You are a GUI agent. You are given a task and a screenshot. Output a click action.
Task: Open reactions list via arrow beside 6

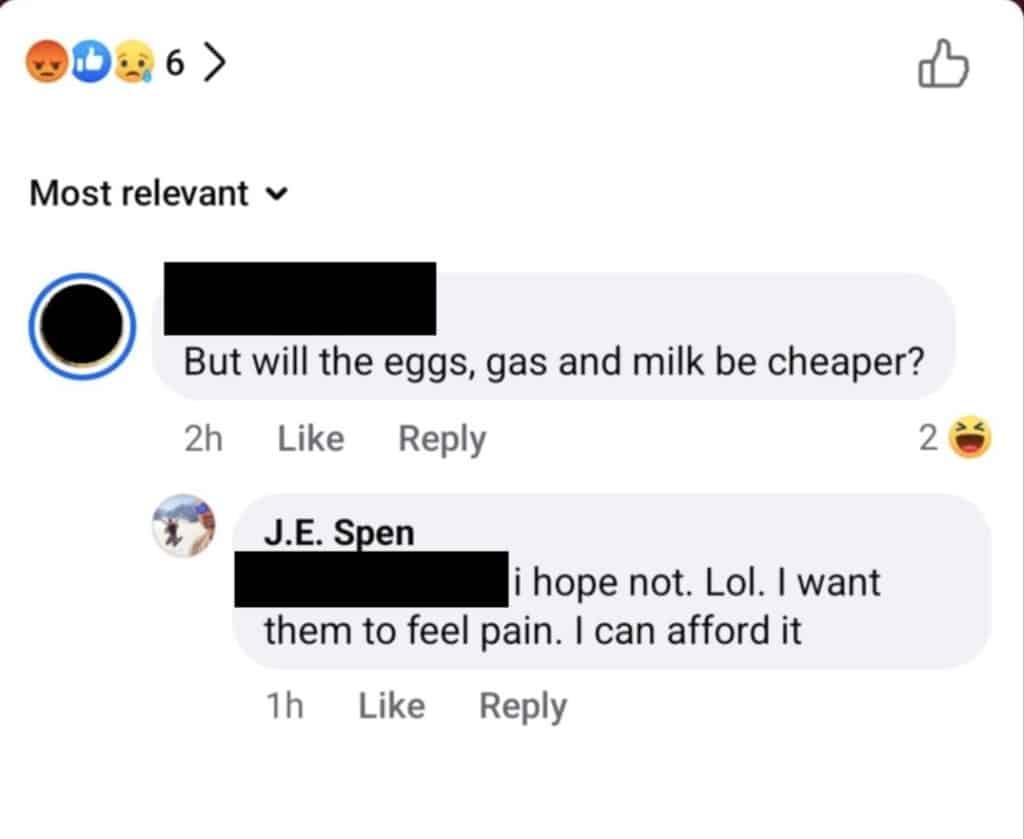tap(214, 62)
